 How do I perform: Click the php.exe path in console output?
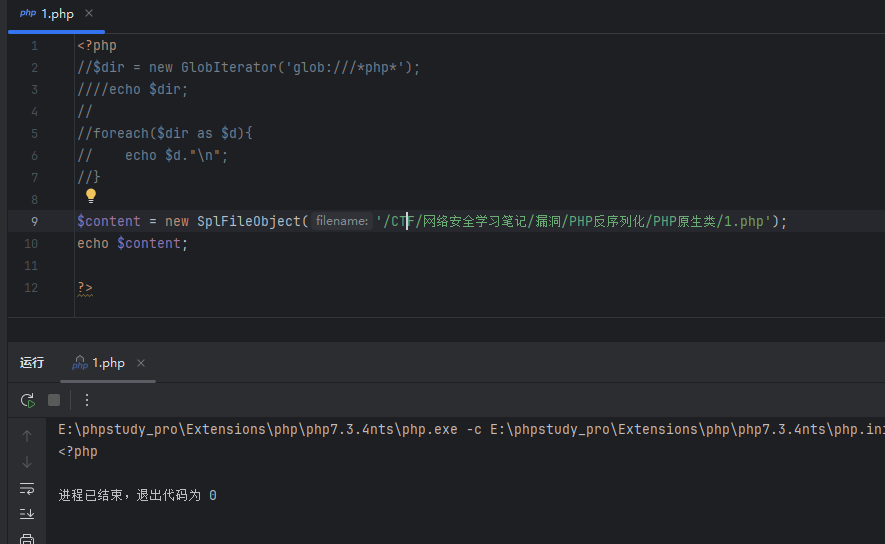coord(250,429)
